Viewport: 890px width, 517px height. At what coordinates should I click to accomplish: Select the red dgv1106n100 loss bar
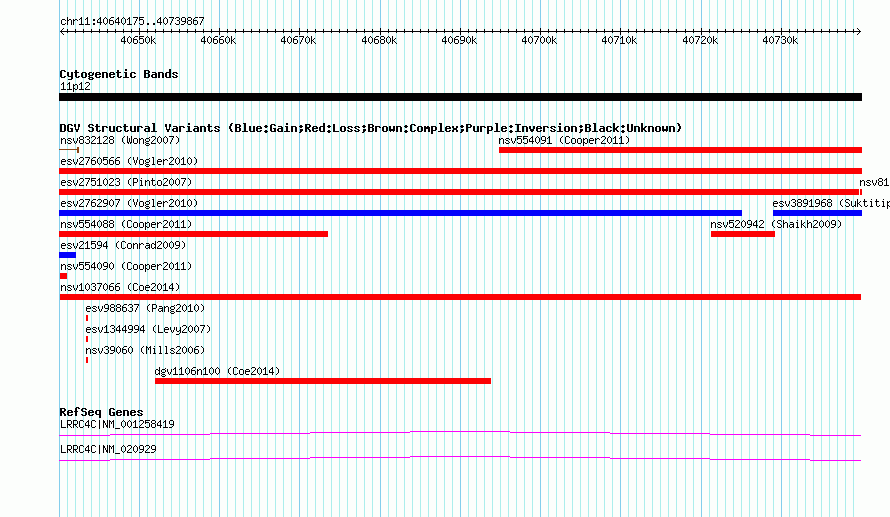323,381
